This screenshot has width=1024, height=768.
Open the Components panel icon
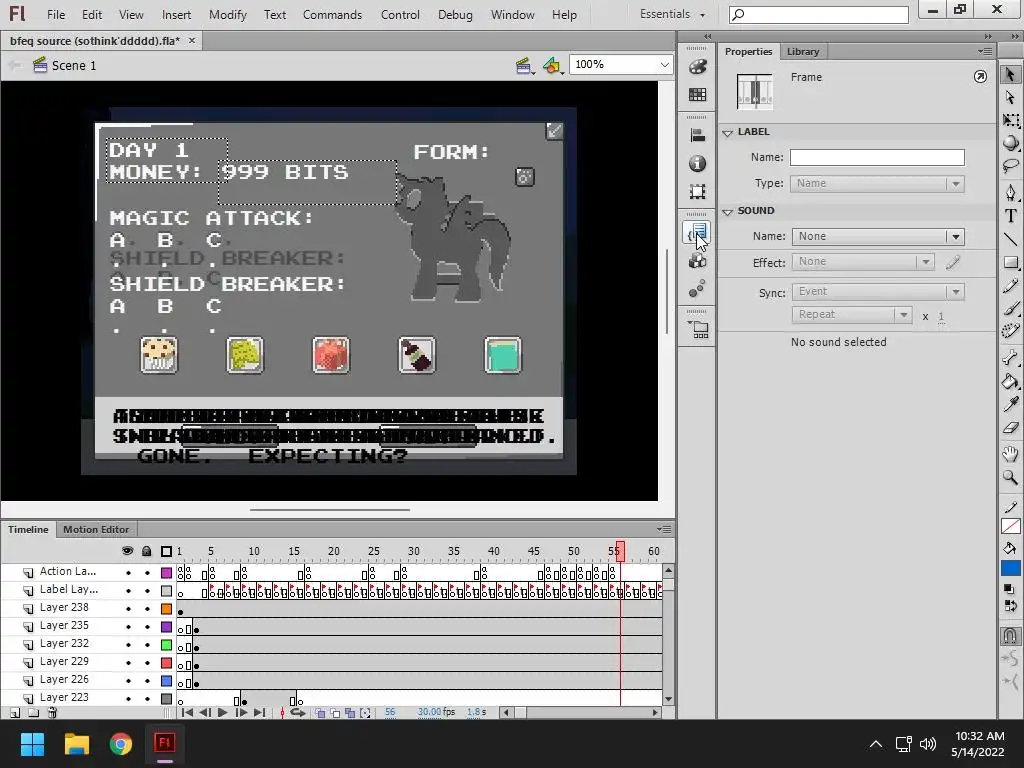[697, 261]
